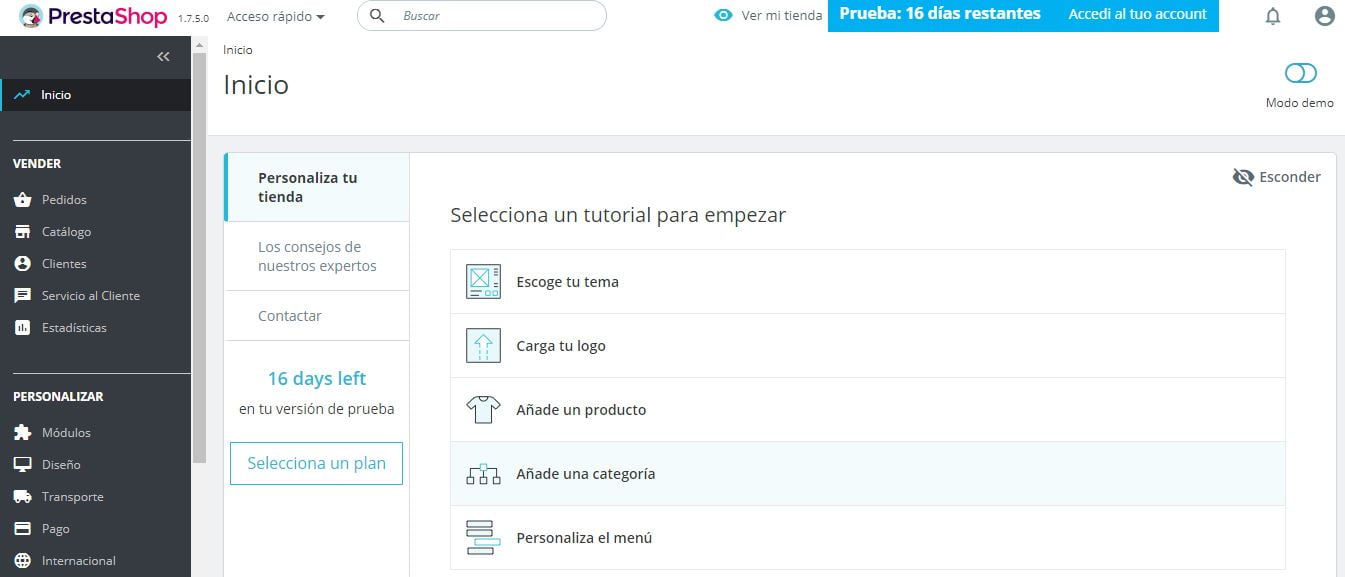Switch to Los consejos de nuestros expertos tab
Viewport: 1345px width, 577px height.
point(316,256)
